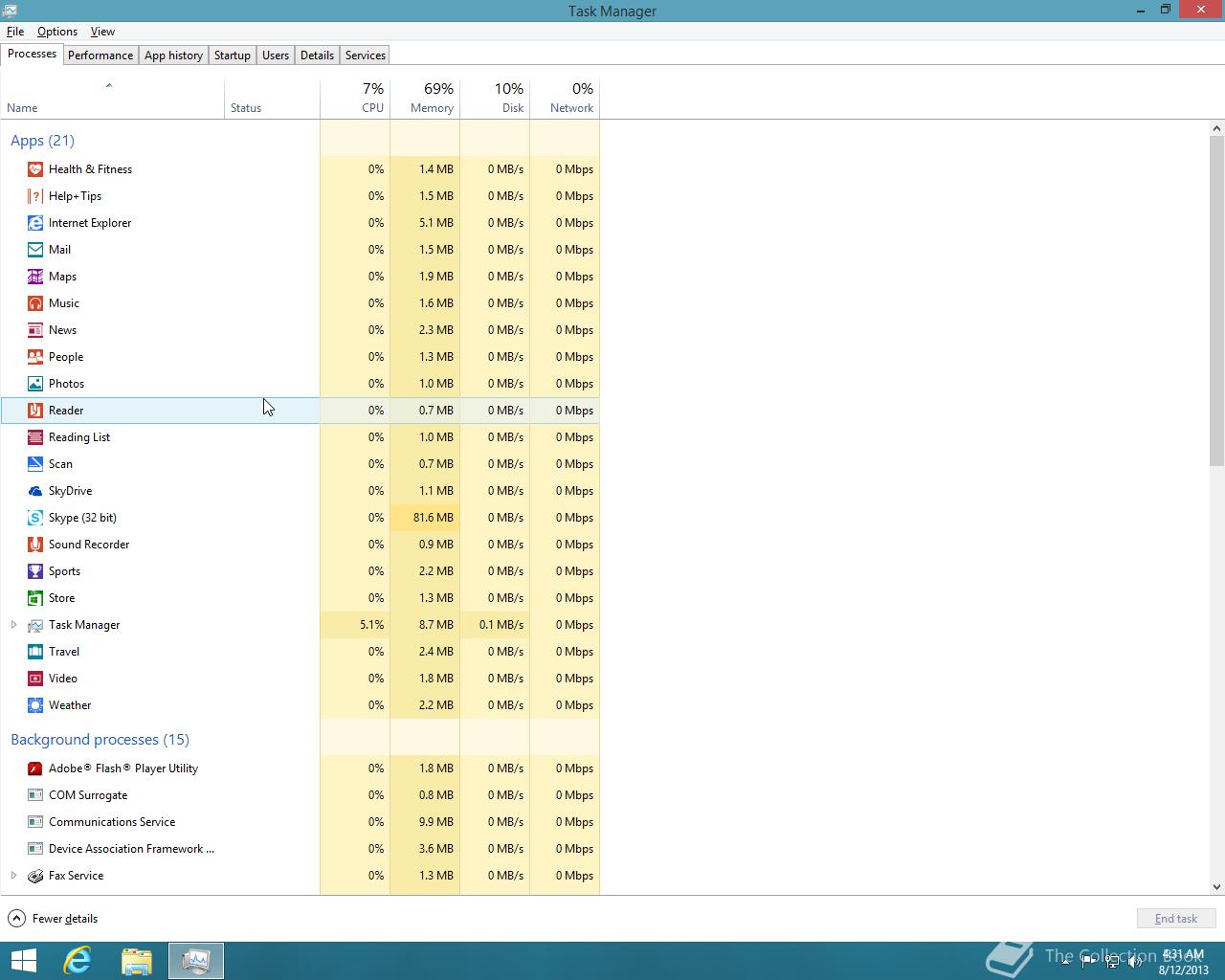
Task: Click the Health & Fitness app icon
Action: [x=35, y=169]
